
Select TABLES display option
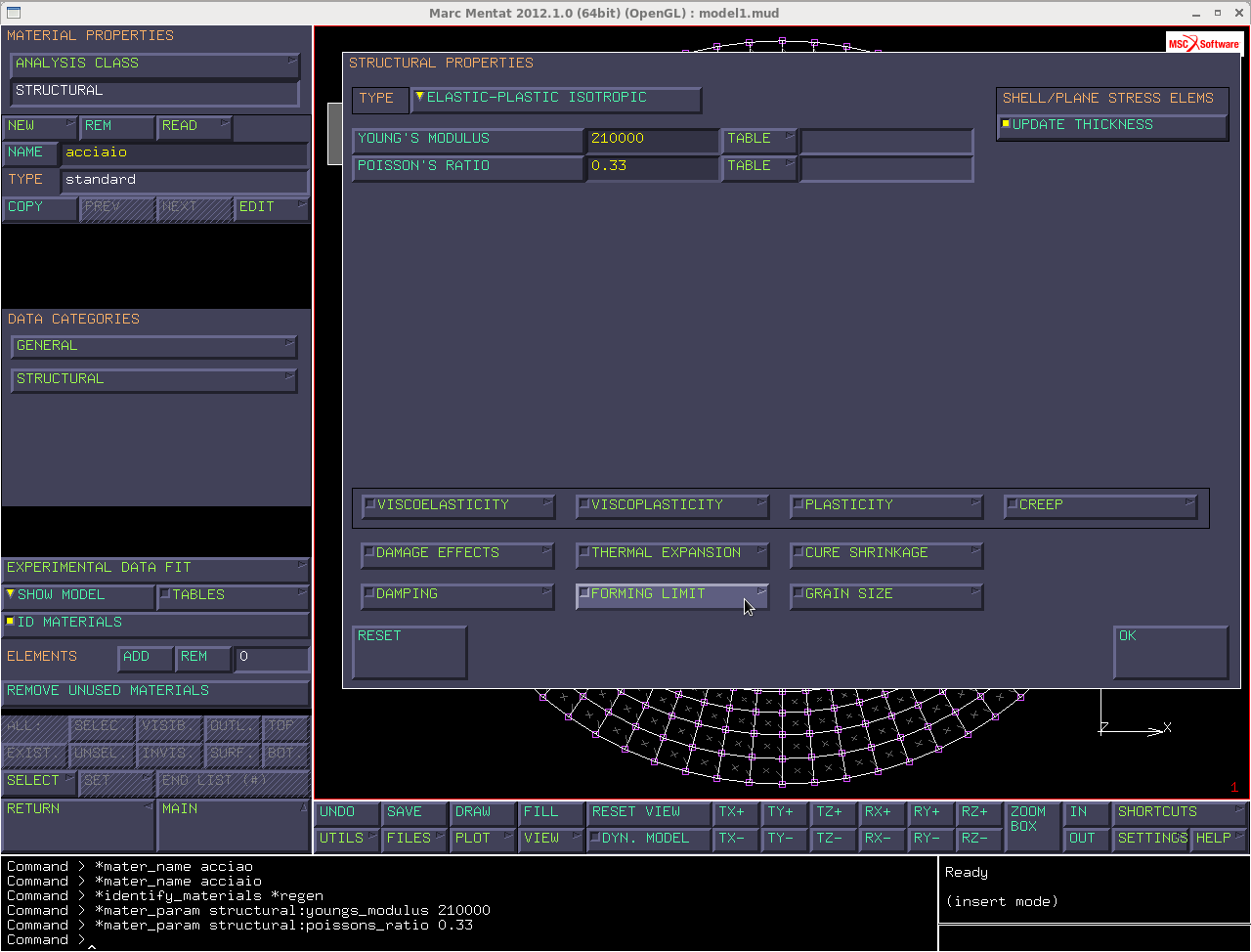click(x=234, y=596)
